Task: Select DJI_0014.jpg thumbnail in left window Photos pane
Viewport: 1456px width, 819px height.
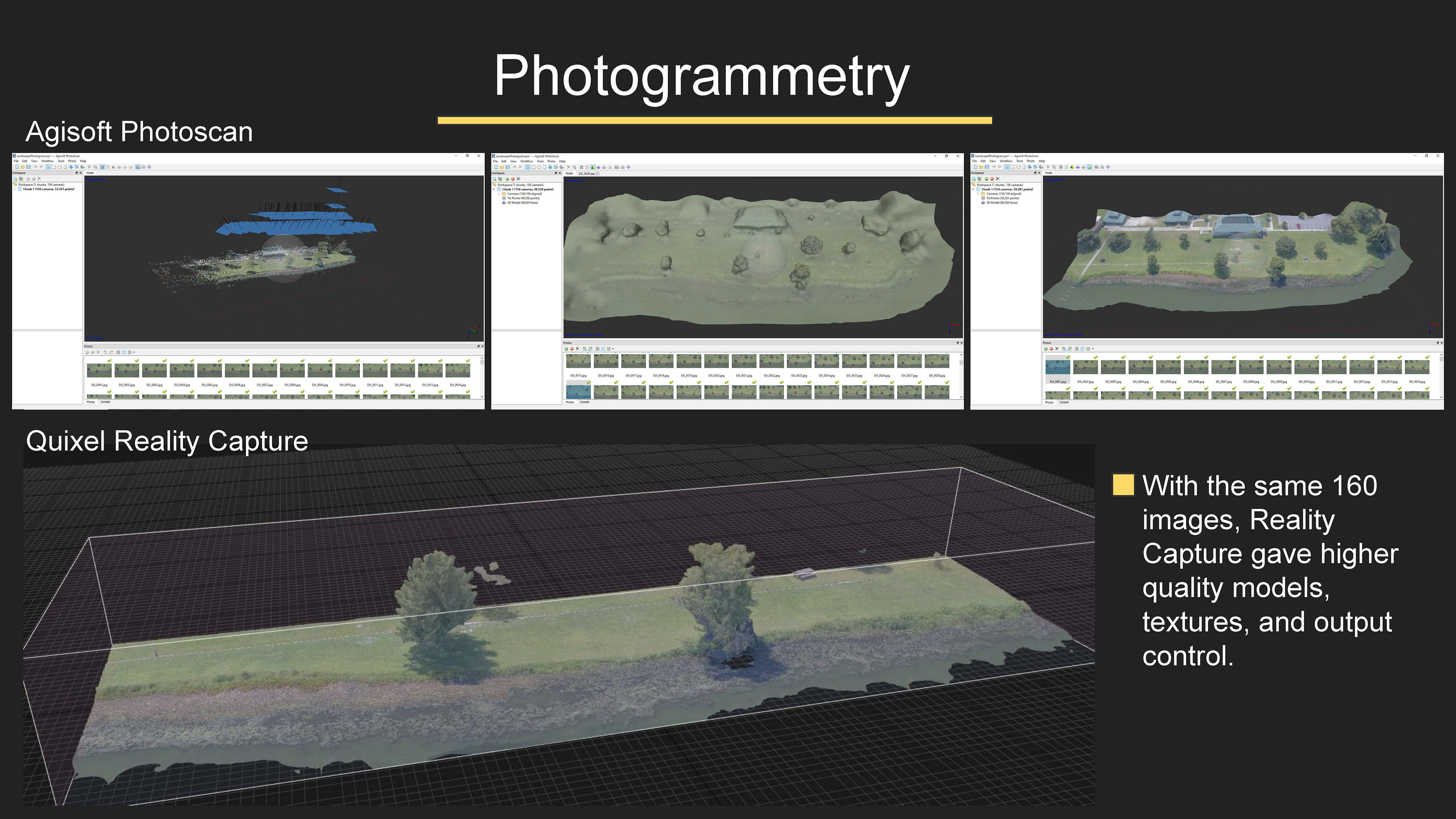Action: [x=458, y=370]
